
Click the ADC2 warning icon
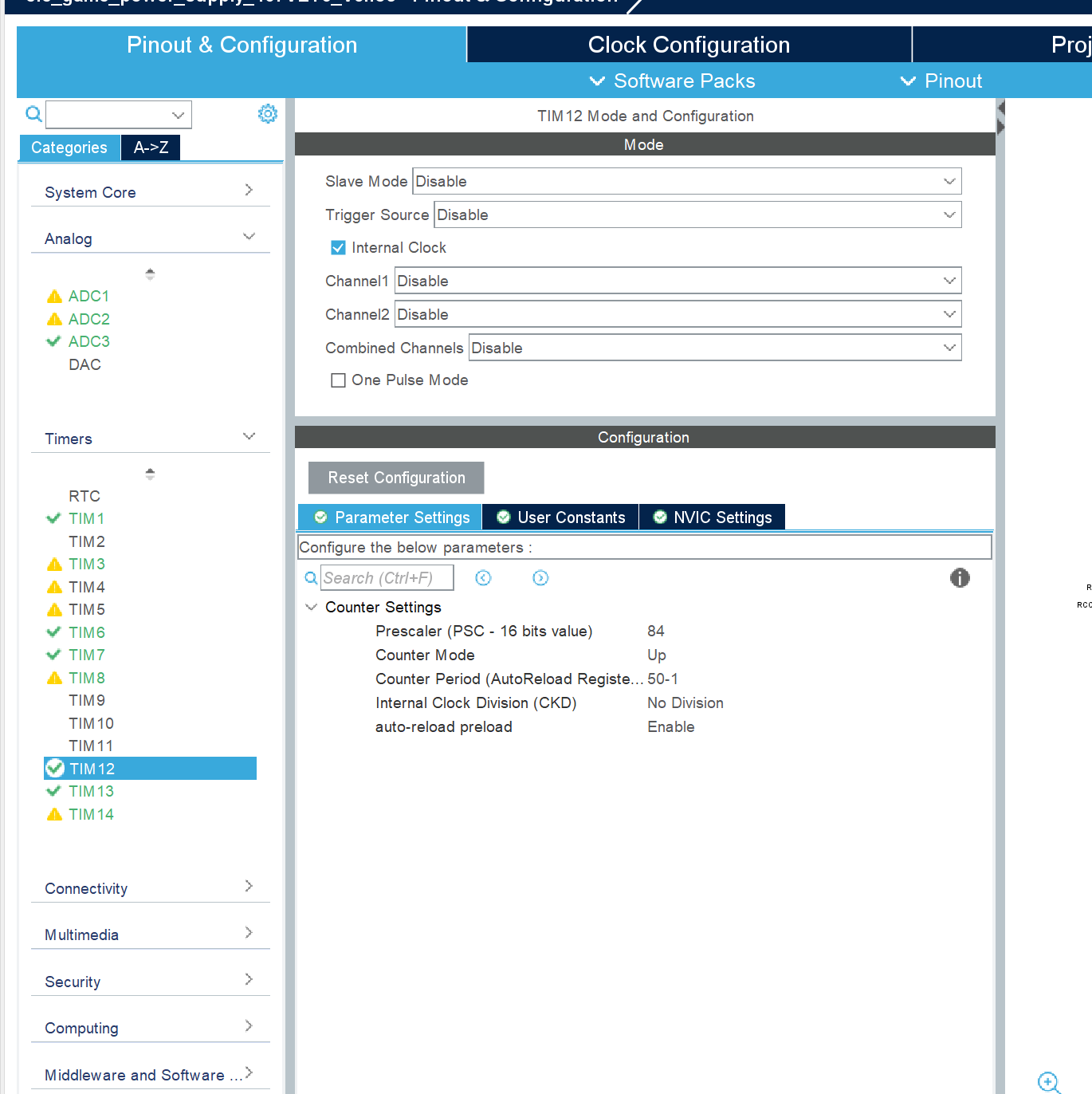point(54,319)
